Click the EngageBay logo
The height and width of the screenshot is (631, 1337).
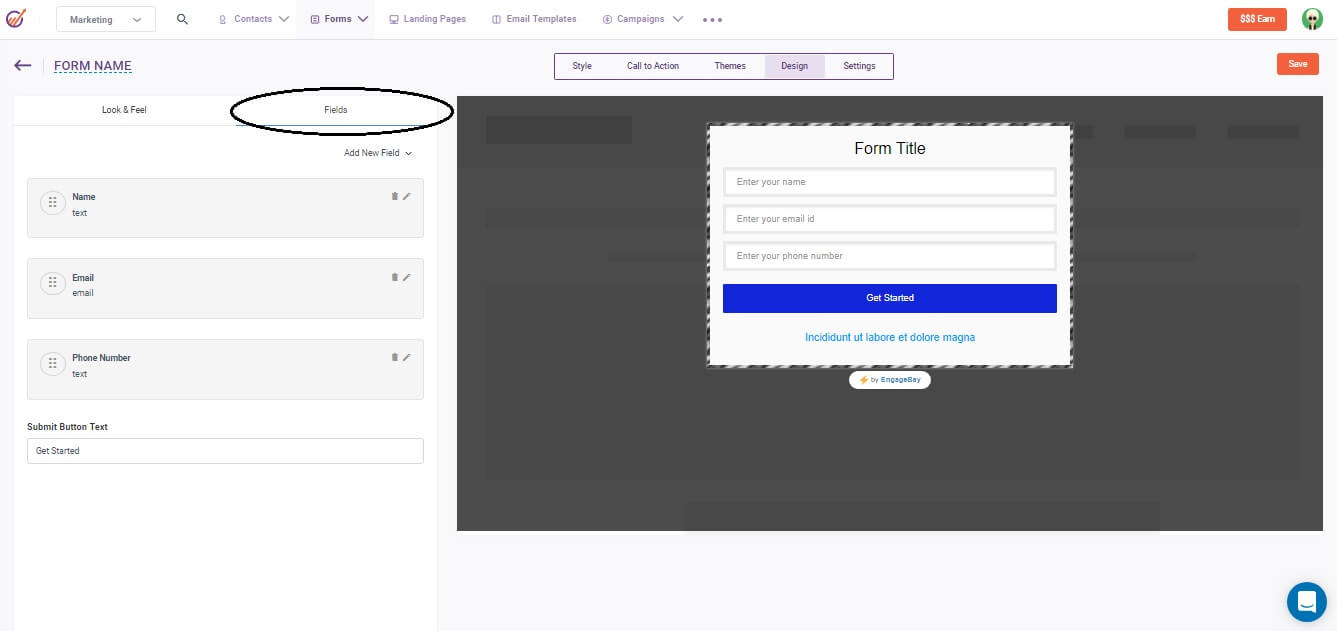17,18
